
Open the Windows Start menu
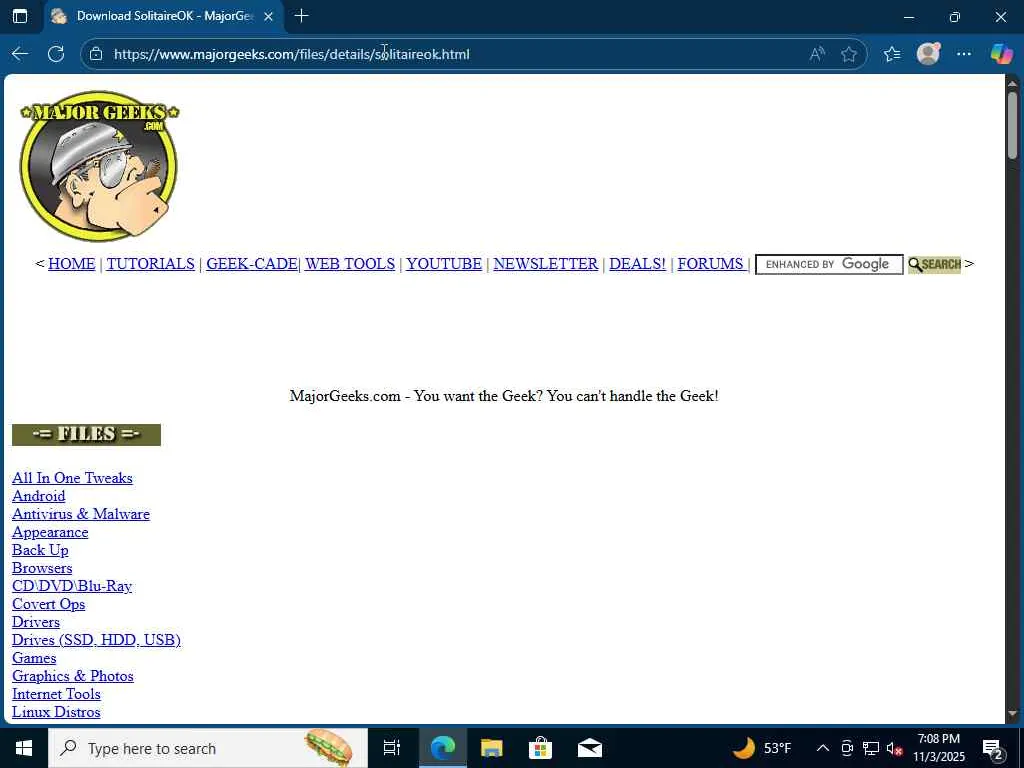(24, 748)
